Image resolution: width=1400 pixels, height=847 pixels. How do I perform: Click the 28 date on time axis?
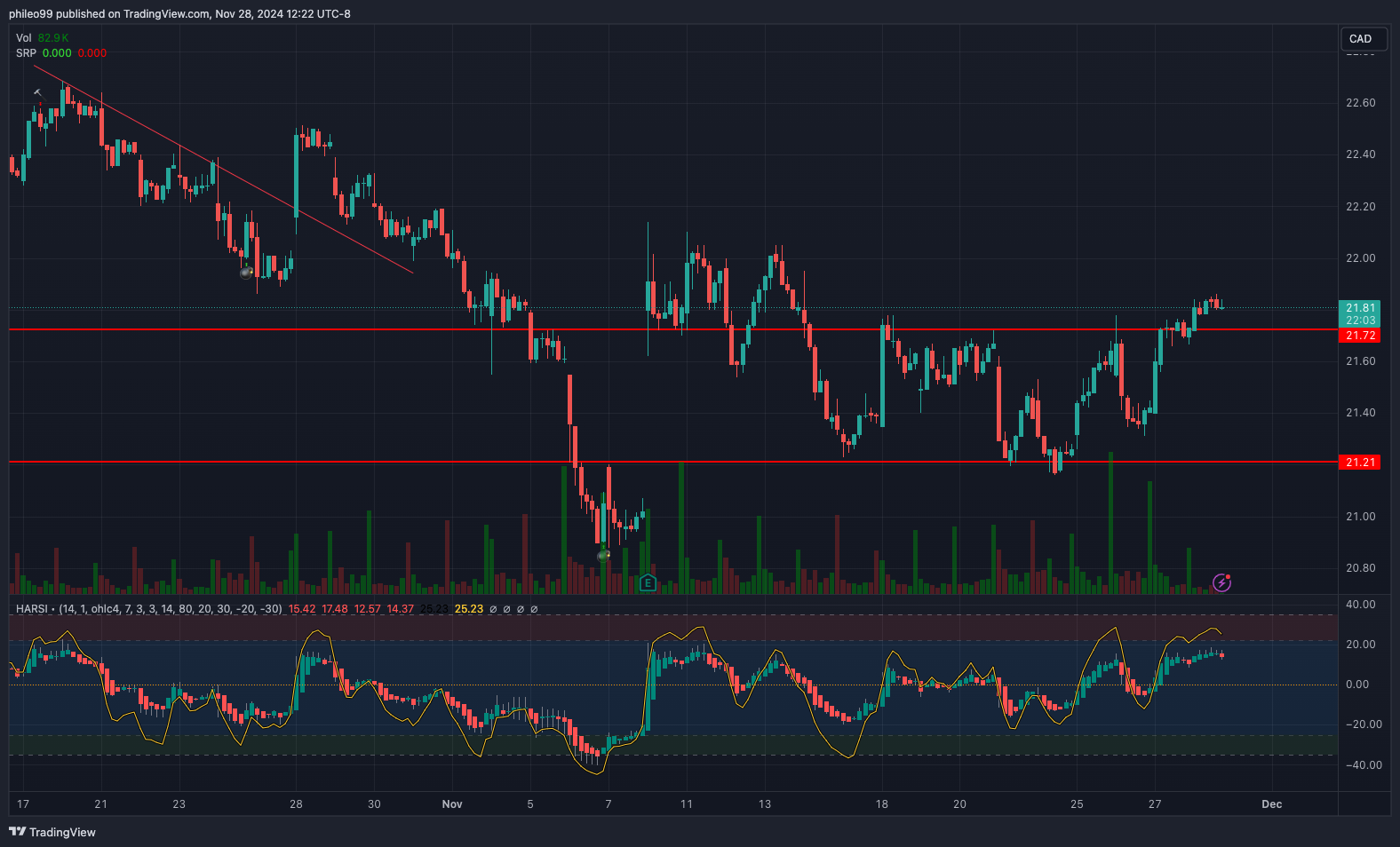tap(296, 804)
